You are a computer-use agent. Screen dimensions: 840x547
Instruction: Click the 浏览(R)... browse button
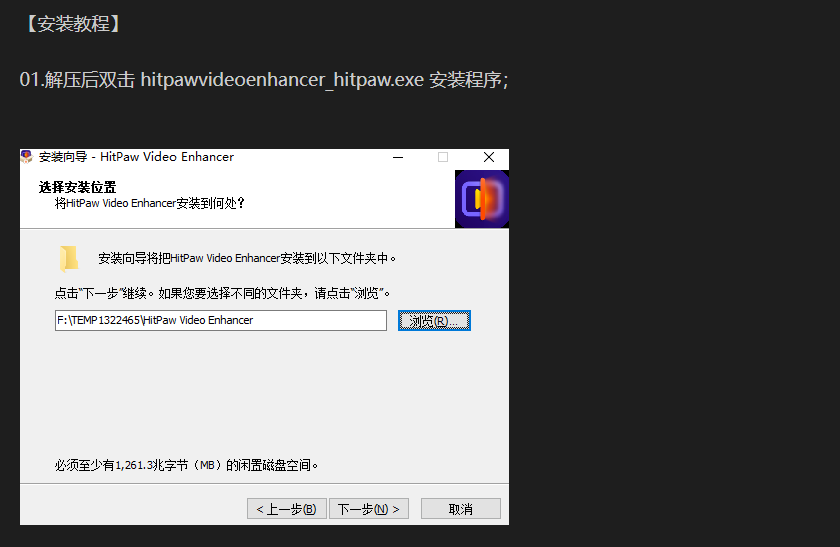[x=434, y=320]
